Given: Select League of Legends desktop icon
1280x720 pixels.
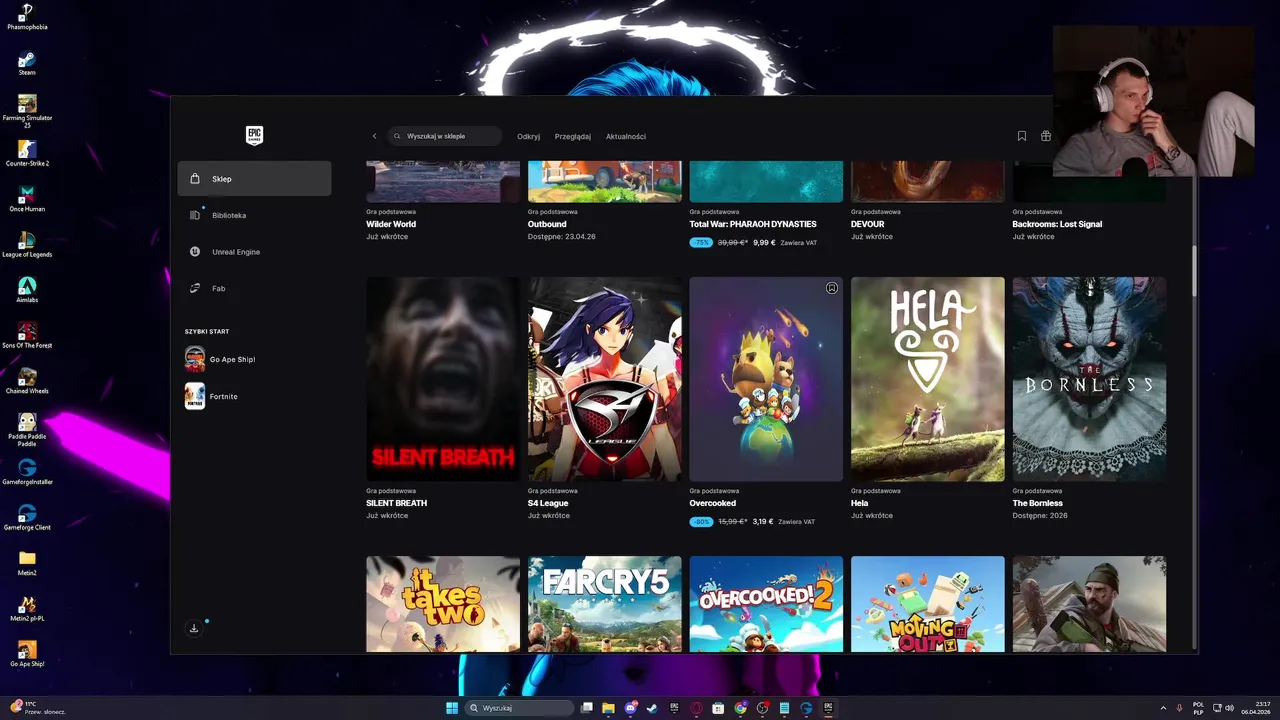Looking at the screenshot, I should [27, 244].
